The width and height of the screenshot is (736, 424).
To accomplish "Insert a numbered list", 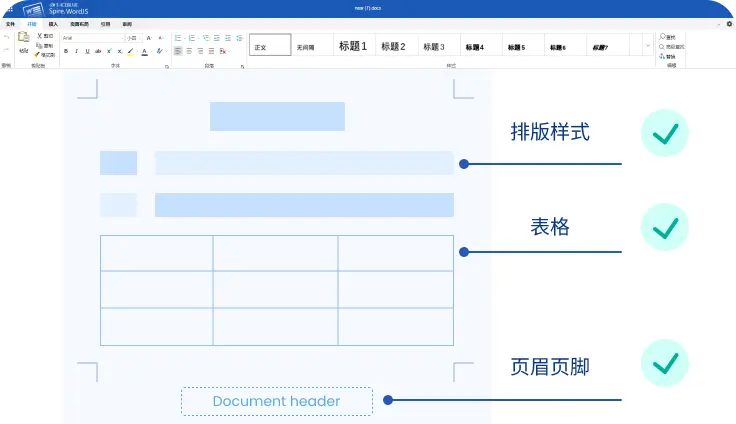I will (x=192, y=38).
